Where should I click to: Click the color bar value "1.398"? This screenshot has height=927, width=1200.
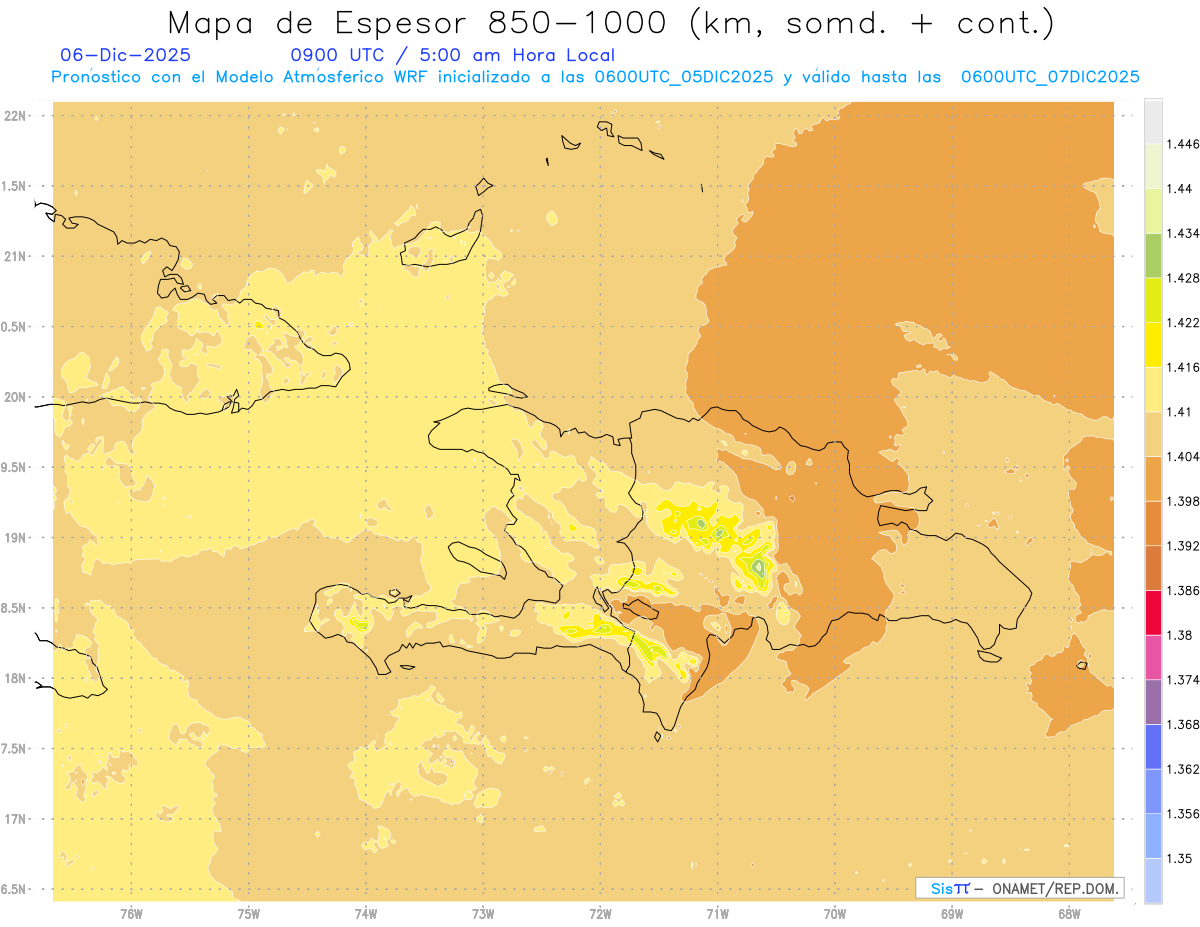coord(1183,501)
